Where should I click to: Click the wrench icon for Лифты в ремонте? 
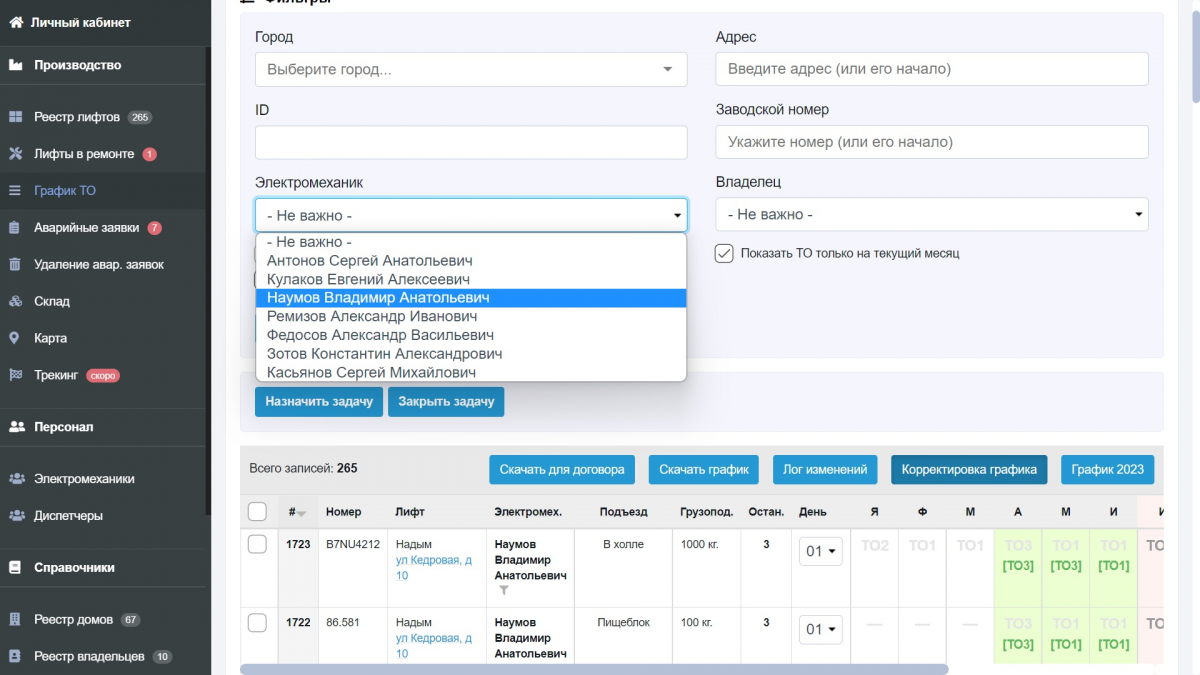16,154
